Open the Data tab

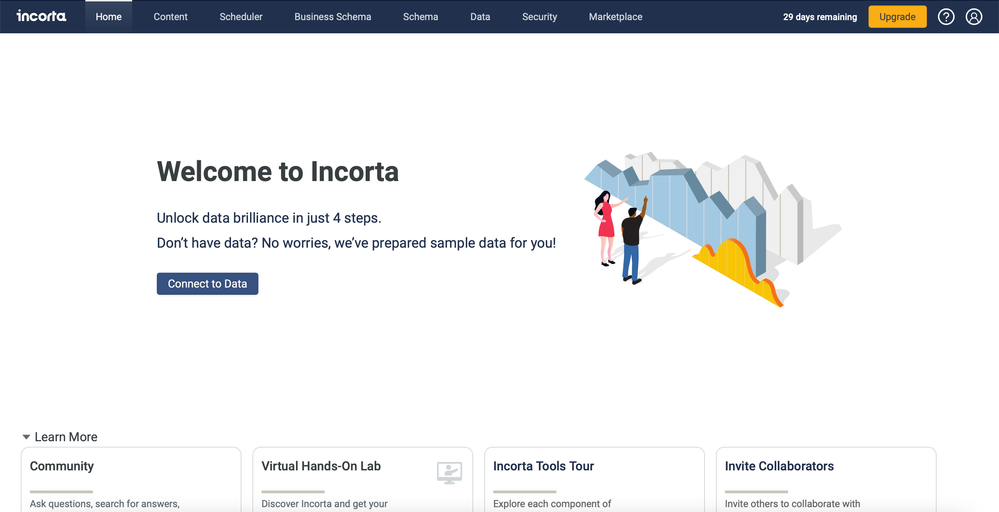point(480,17)
